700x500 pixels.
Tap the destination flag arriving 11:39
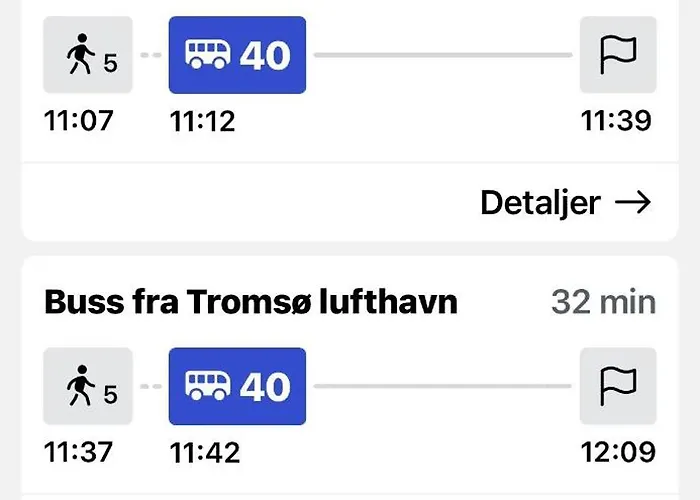point(618,55)
